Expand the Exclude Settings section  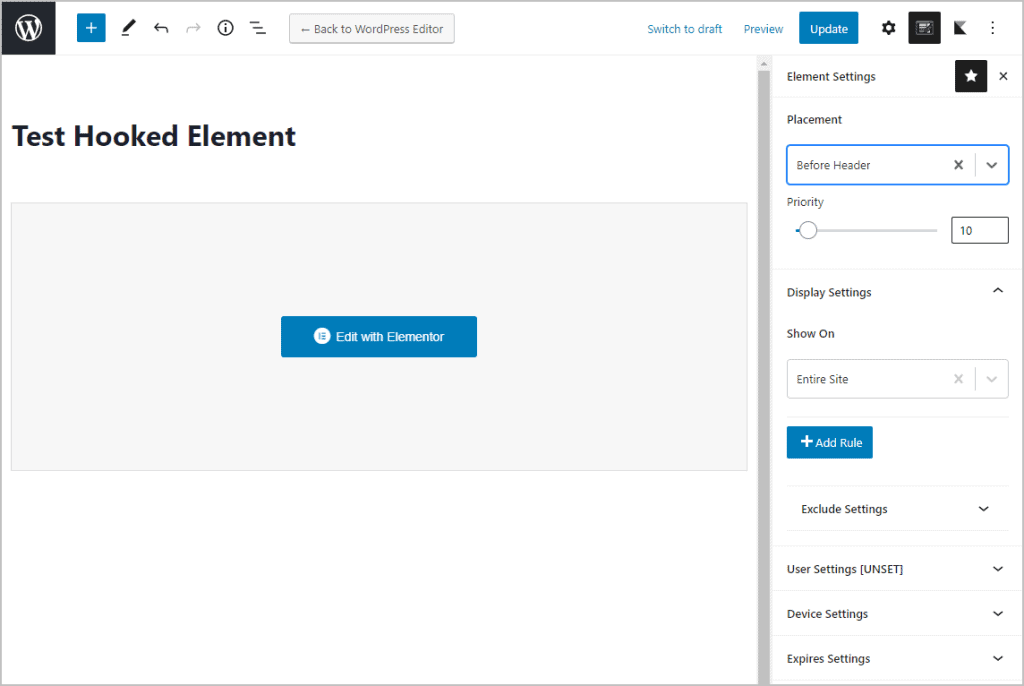(983, 509)
